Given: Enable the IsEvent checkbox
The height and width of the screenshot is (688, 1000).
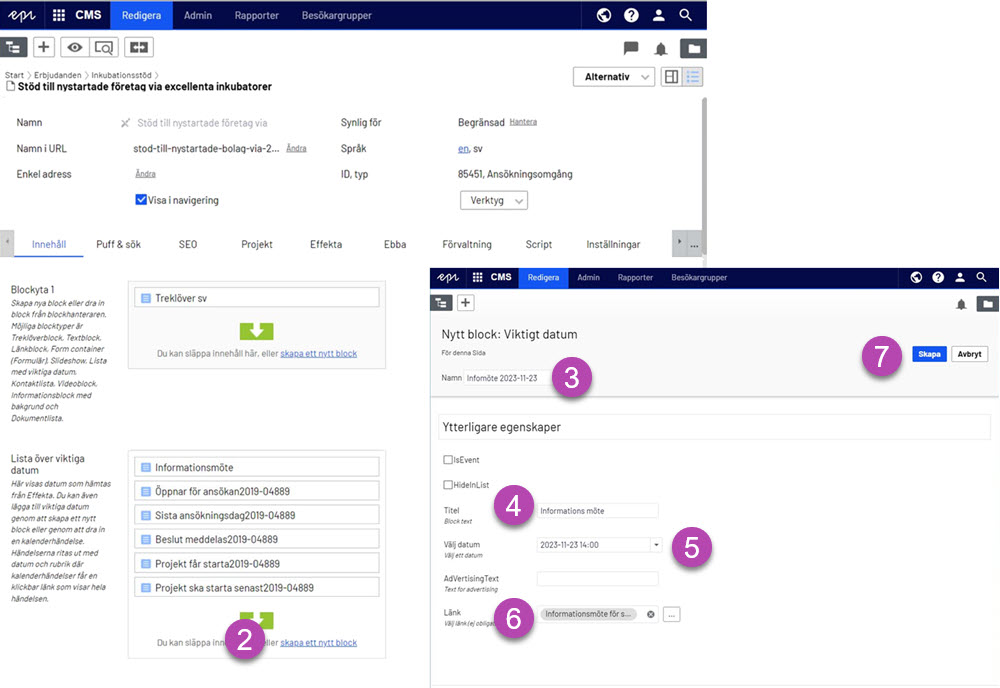Looking at the screenshot, I should tap(448, 460).
